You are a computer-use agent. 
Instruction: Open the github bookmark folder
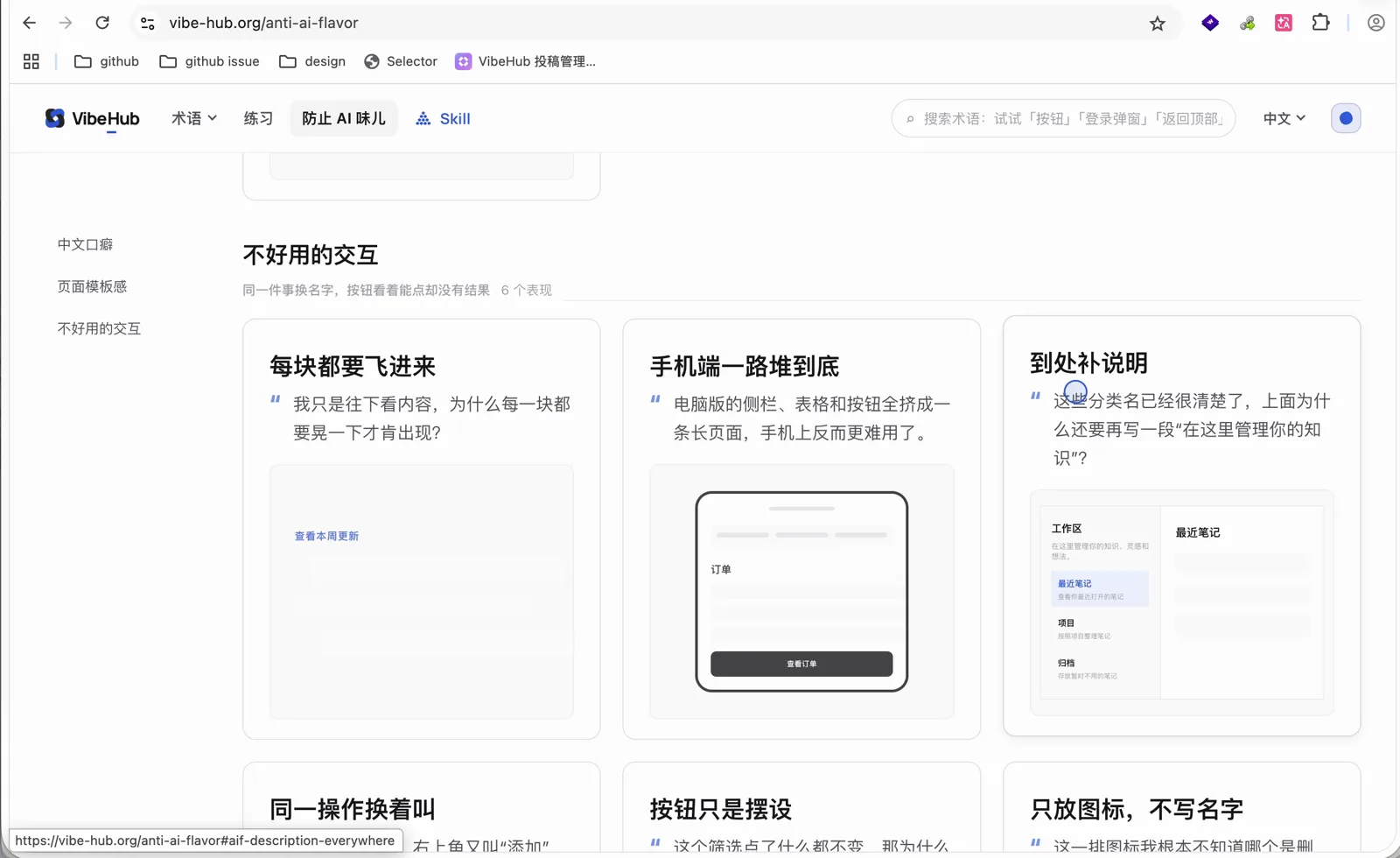107,61
